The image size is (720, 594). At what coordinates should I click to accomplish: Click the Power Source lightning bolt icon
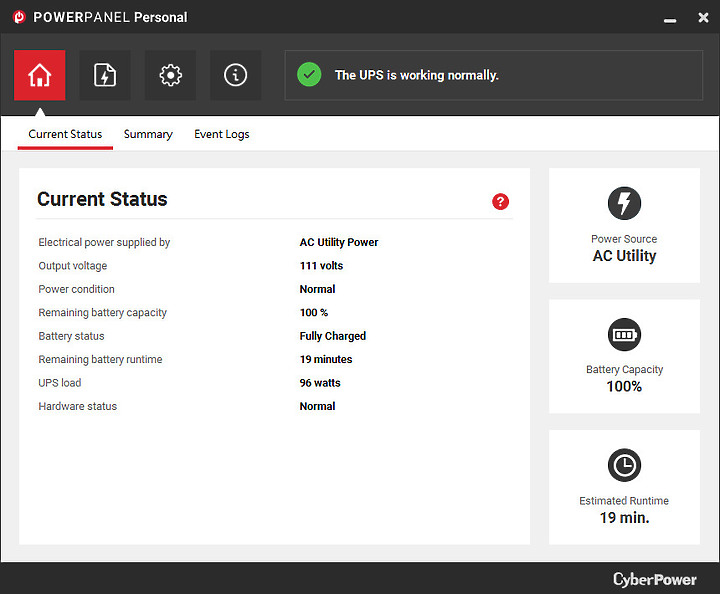624,203
